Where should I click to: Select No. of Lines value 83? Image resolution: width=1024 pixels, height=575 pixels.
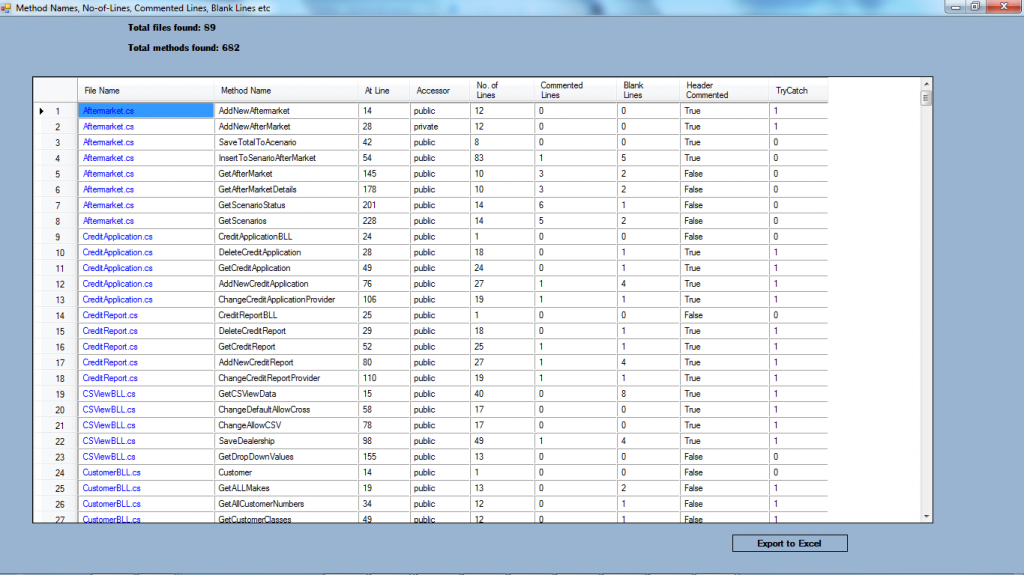click(502, 158)
